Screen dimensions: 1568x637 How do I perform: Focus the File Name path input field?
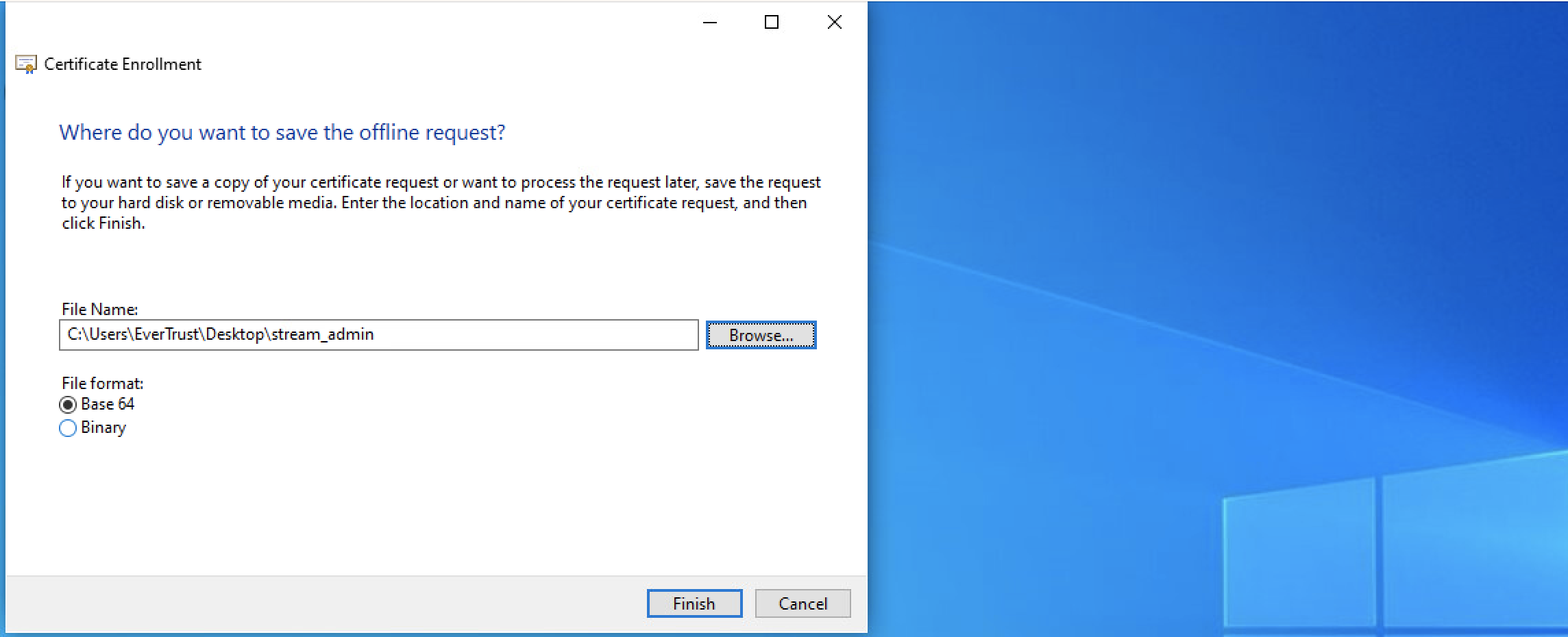[378, 335]
